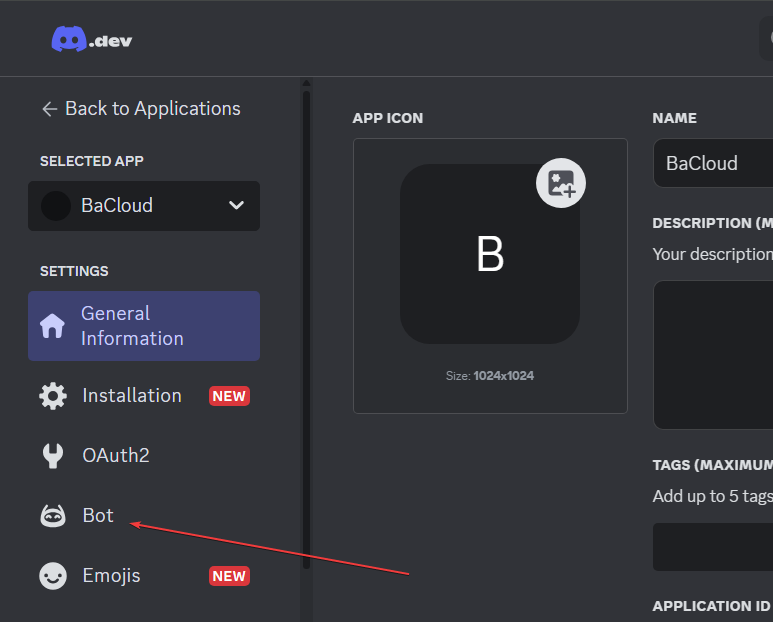Click the sidebar vertical scrollbar
Viewport: 773px width, 622px height.
point(306,329)
